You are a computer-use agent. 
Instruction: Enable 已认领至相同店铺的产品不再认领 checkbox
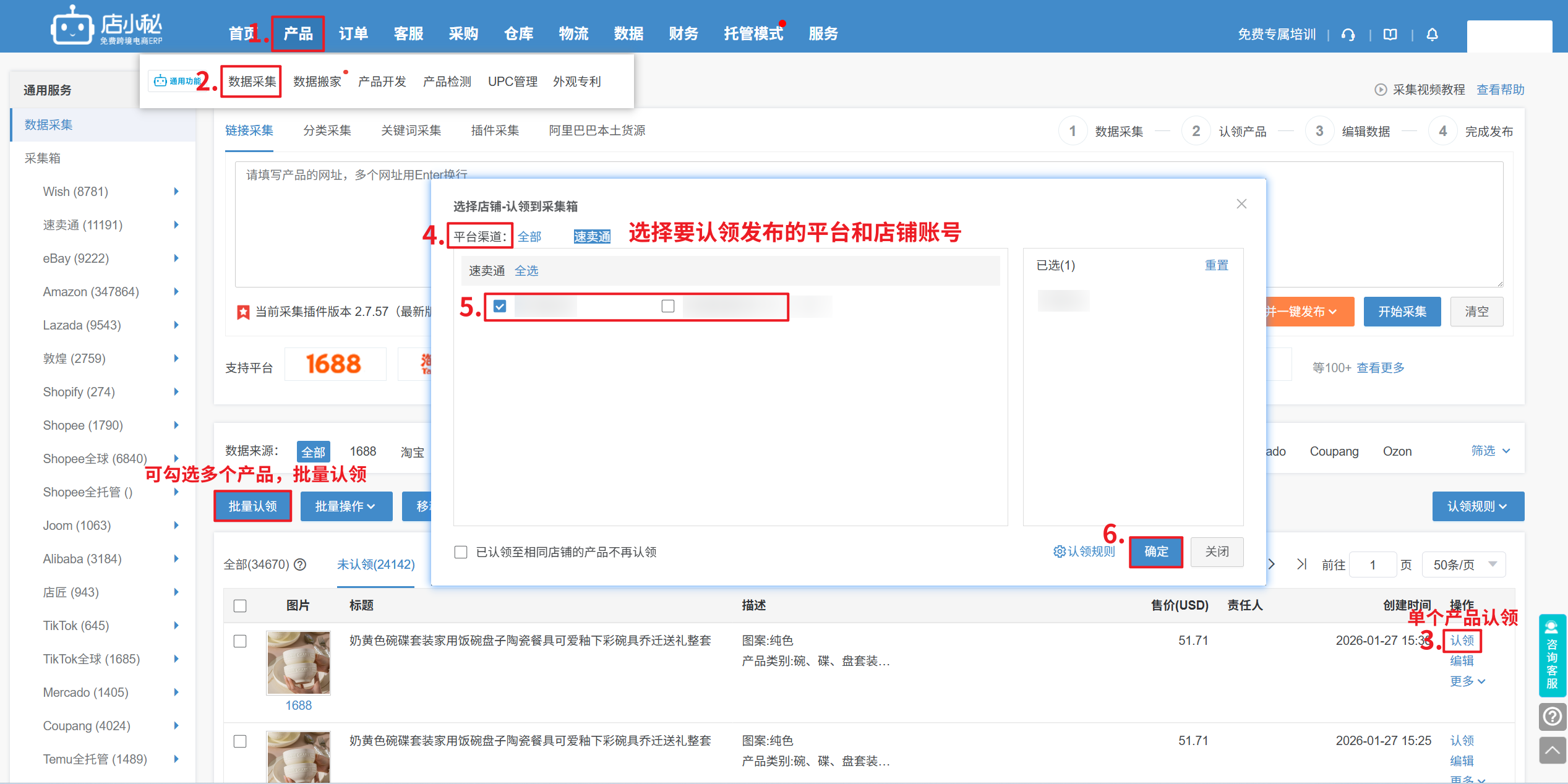461,552
